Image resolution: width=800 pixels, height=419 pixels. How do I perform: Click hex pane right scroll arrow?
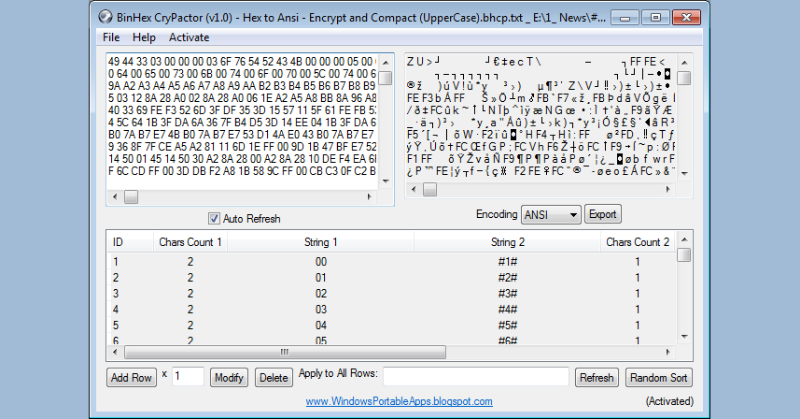point(369,196)
